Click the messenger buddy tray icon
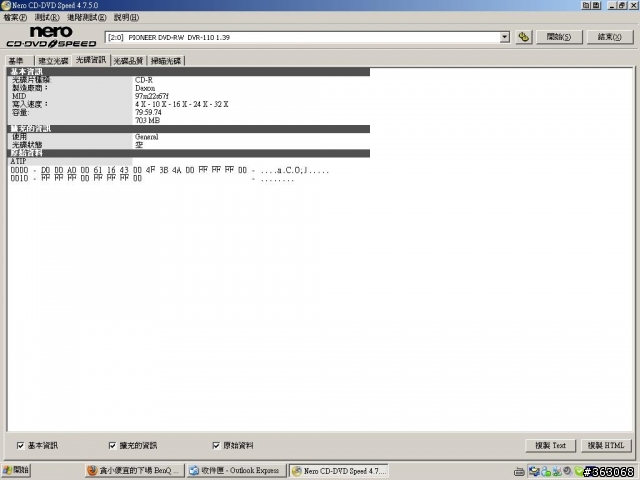 (x=546, y=471)
